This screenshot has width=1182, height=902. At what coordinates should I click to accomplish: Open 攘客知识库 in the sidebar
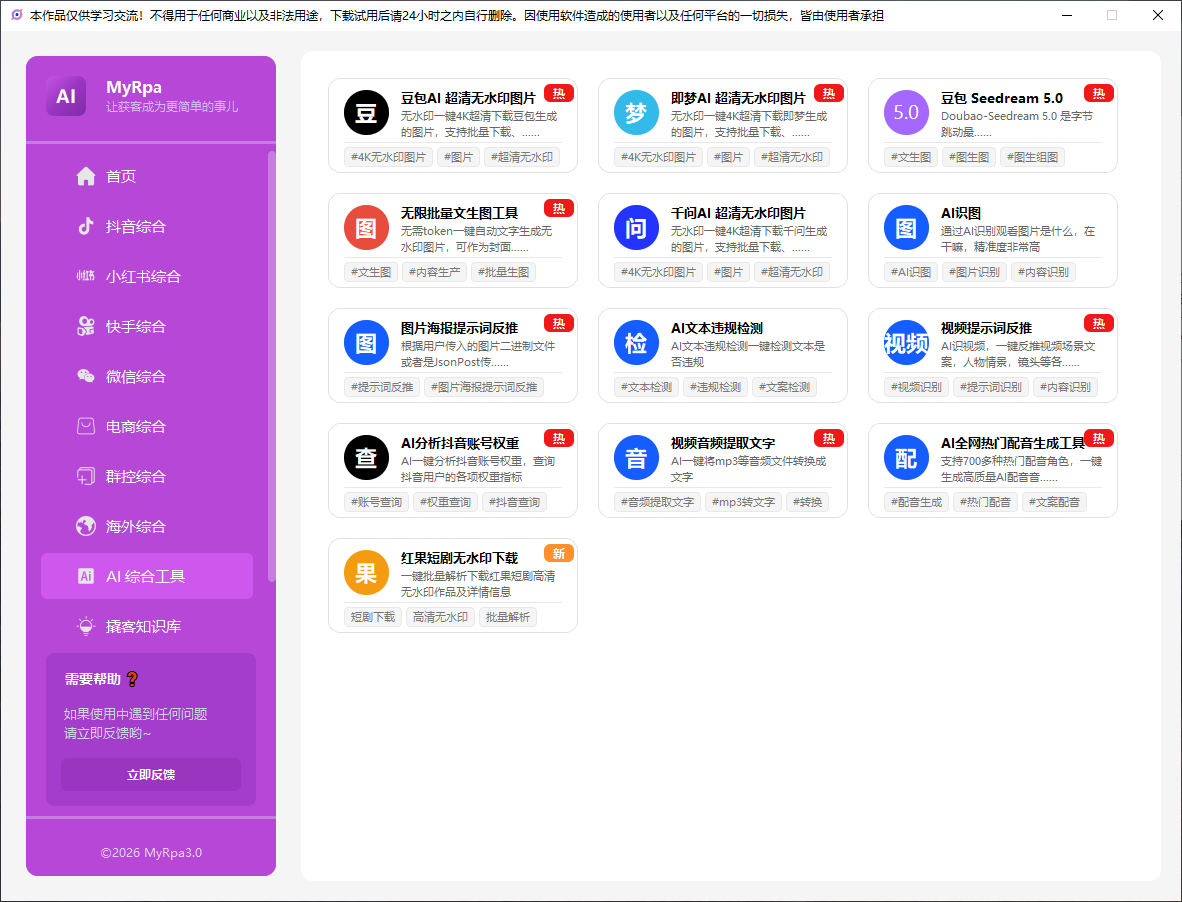[x=147, y=626]
